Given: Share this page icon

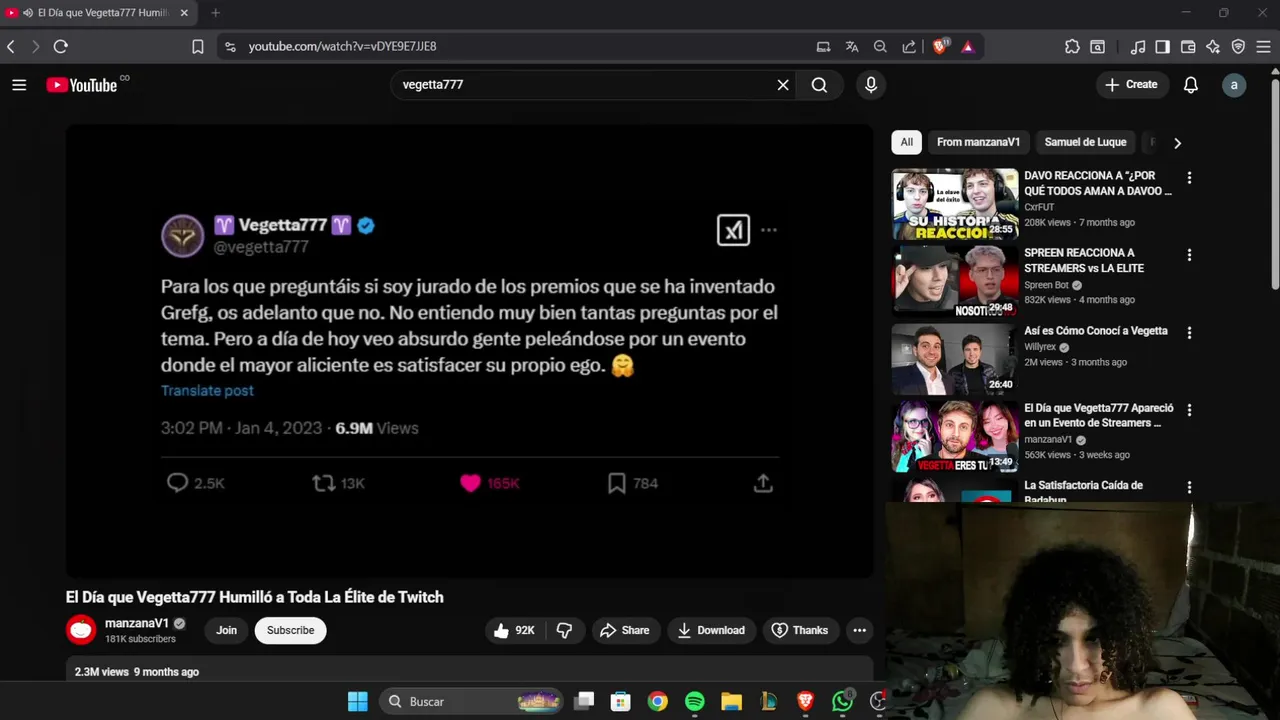Looking at the screenshot, I should [x=909, y=46].
